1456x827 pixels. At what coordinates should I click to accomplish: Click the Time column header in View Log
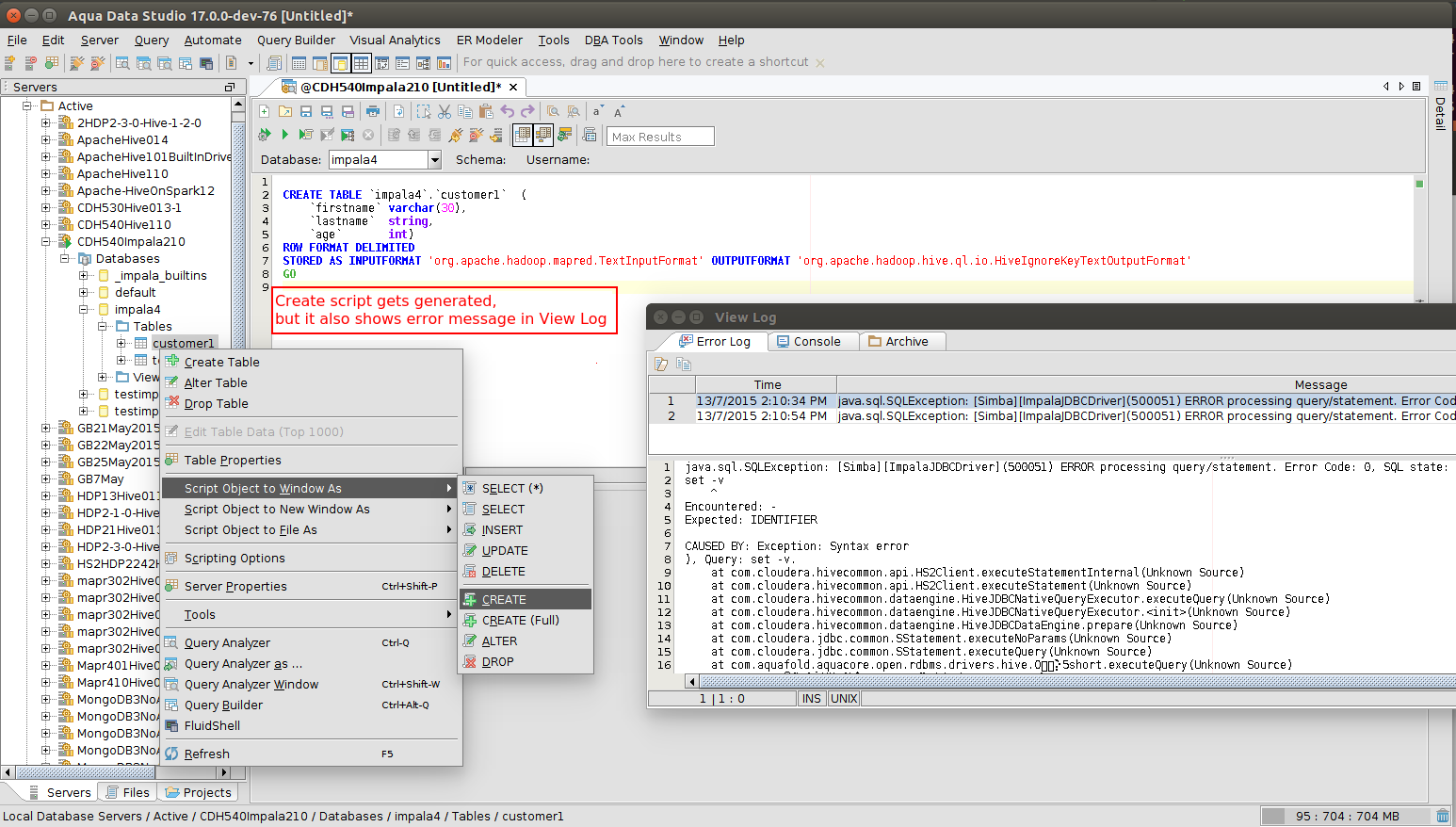point(767,384)
